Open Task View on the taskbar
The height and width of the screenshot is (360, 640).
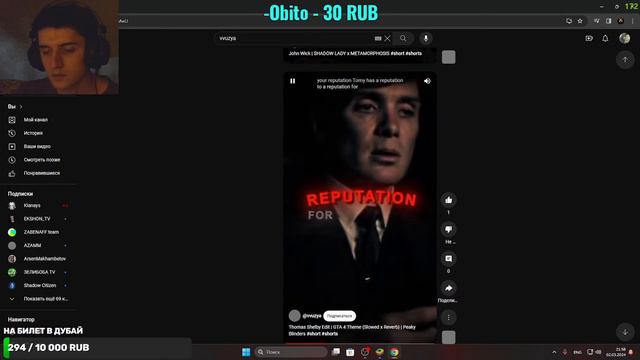[336, 352]
